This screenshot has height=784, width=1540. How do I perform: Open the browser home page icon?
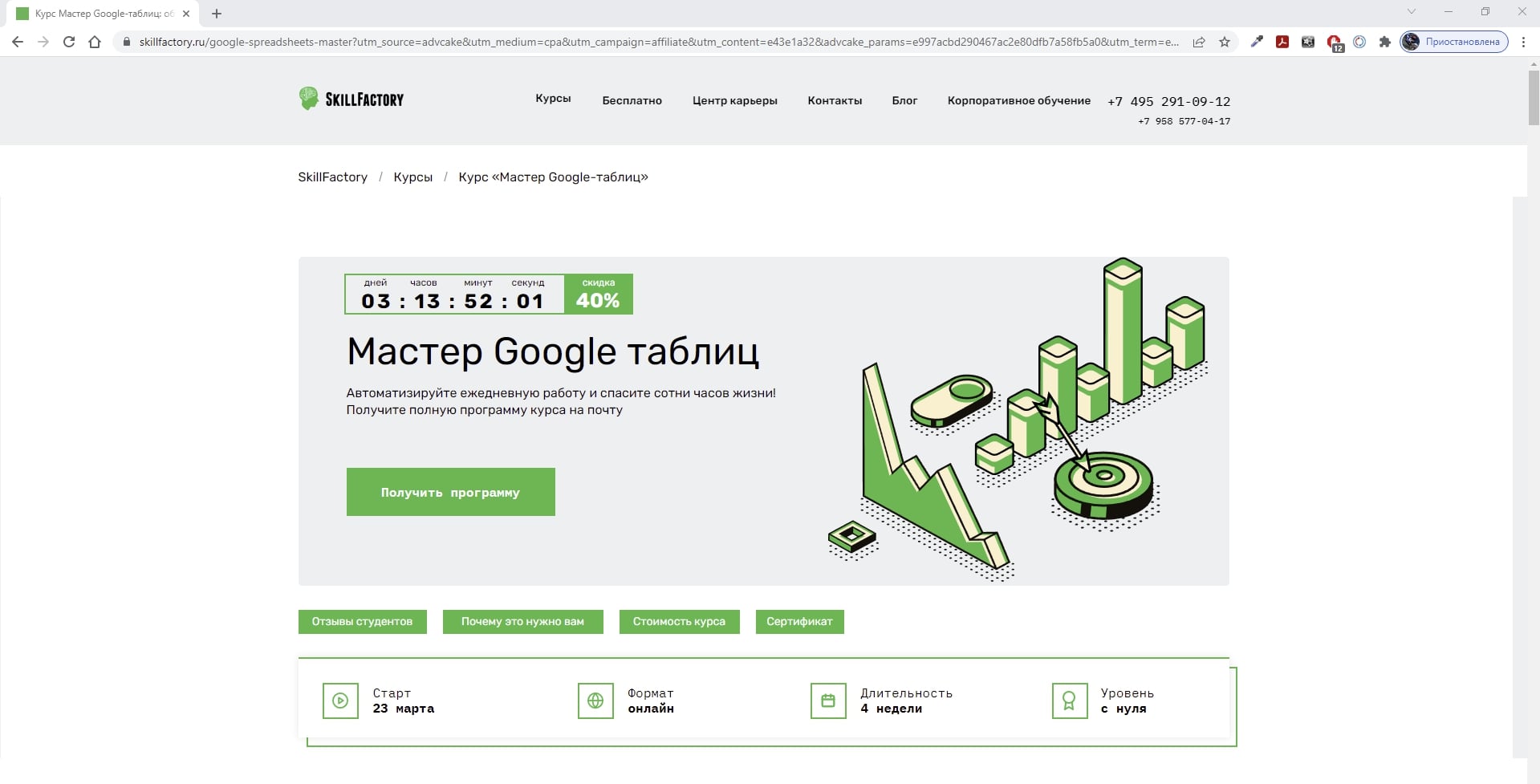point(95,42)
